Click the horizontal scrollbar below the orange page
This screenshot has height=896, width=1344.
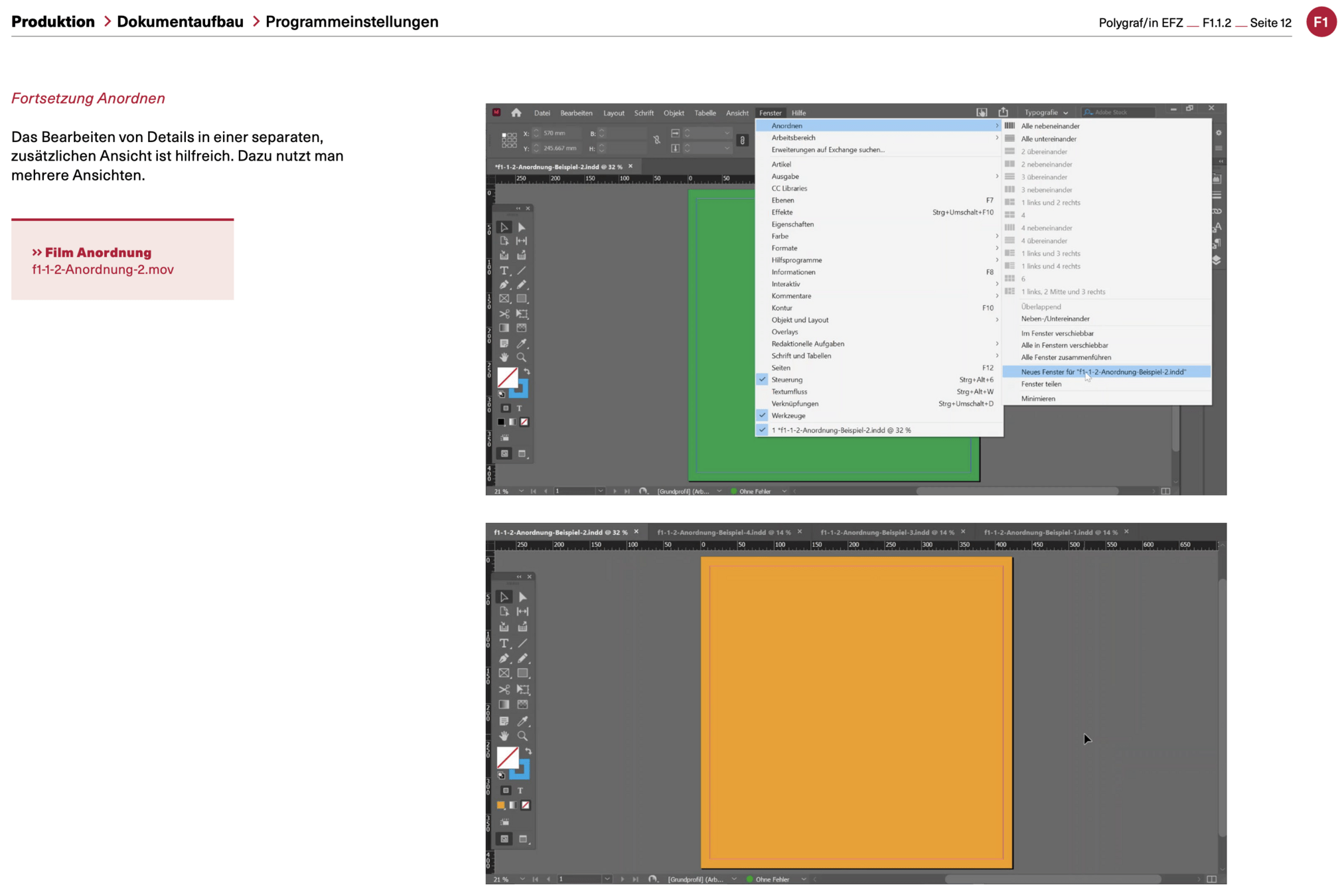pyautogui.click(x=1052, y=879)
